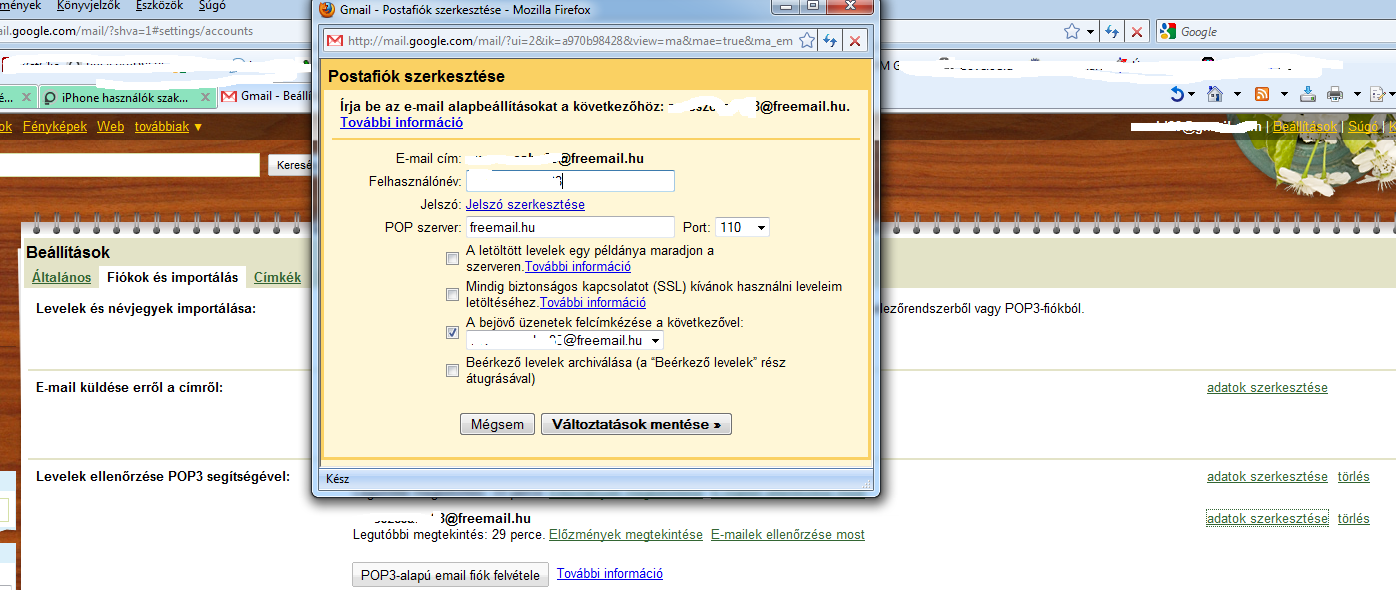Screen dimensions: 1396x590
Task: Click the popup window URL address bar
Action: (x=570, y=41)
